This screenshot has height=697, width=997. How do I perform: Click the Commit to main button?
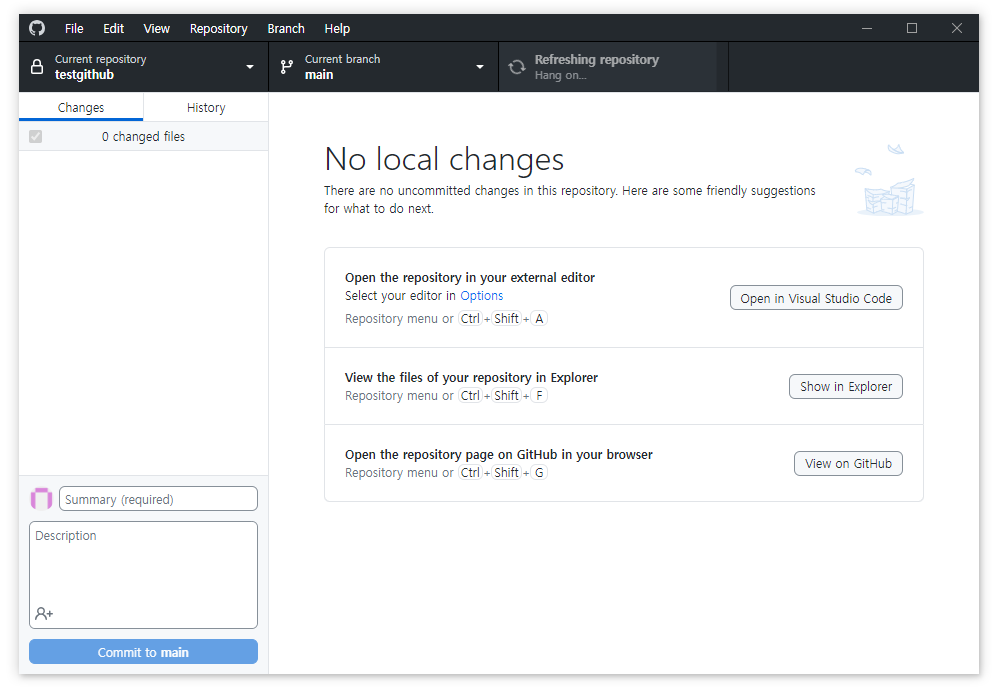143,652
